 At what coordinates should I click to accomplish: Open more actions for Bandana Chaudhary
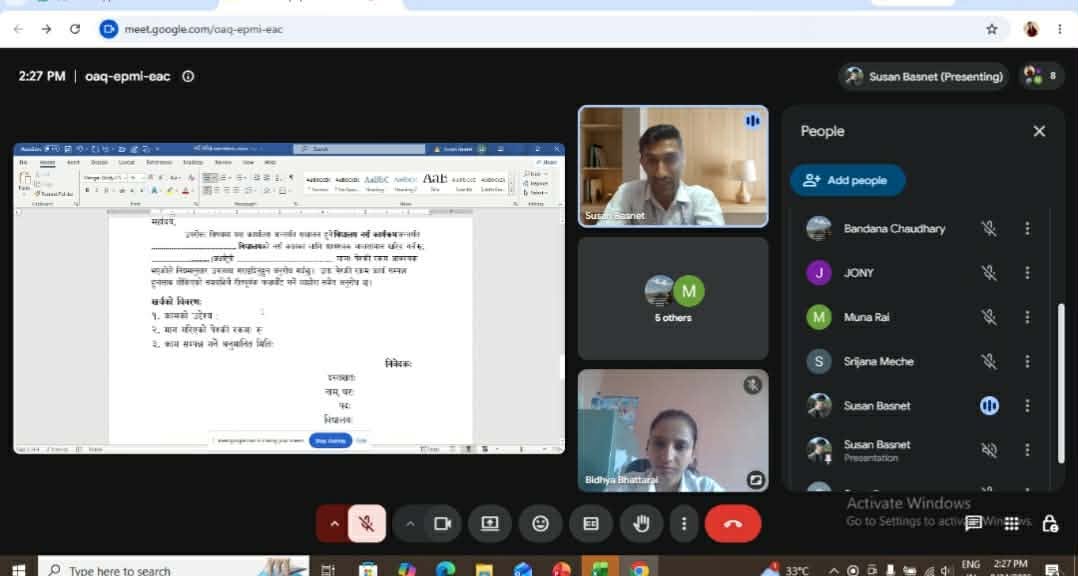click(x=1027, y=229)
